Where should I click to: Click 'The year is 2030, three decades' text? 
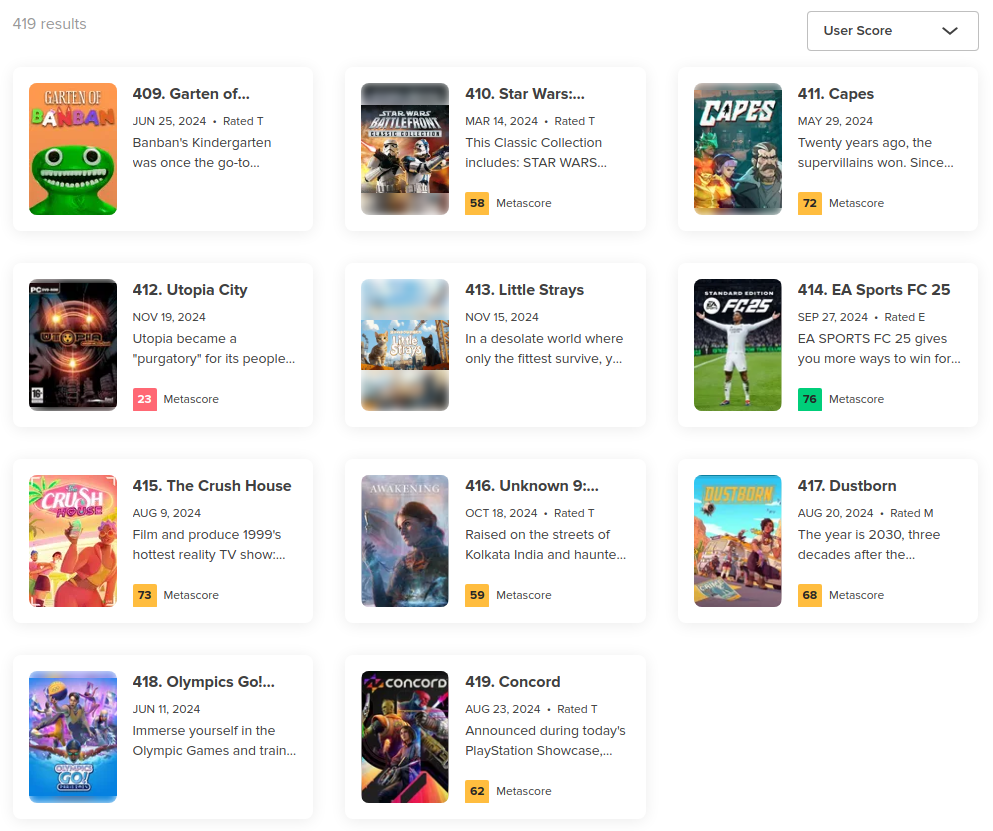(869, 545)
